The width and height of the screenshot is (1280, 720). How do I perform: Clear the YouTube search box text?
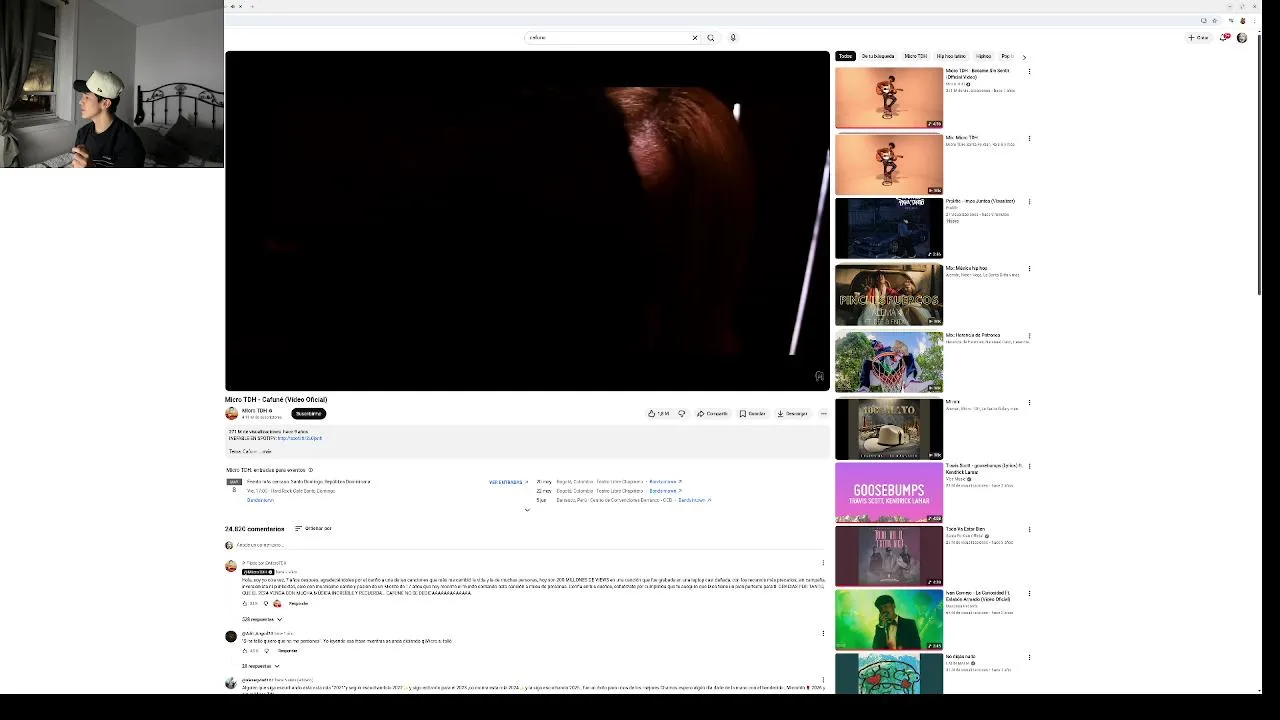click(695, 38)
